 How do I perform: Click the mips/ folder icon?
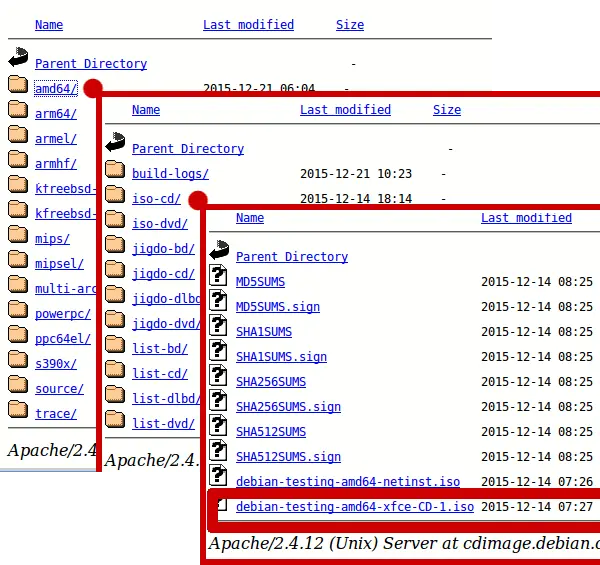tap(18, 234)
